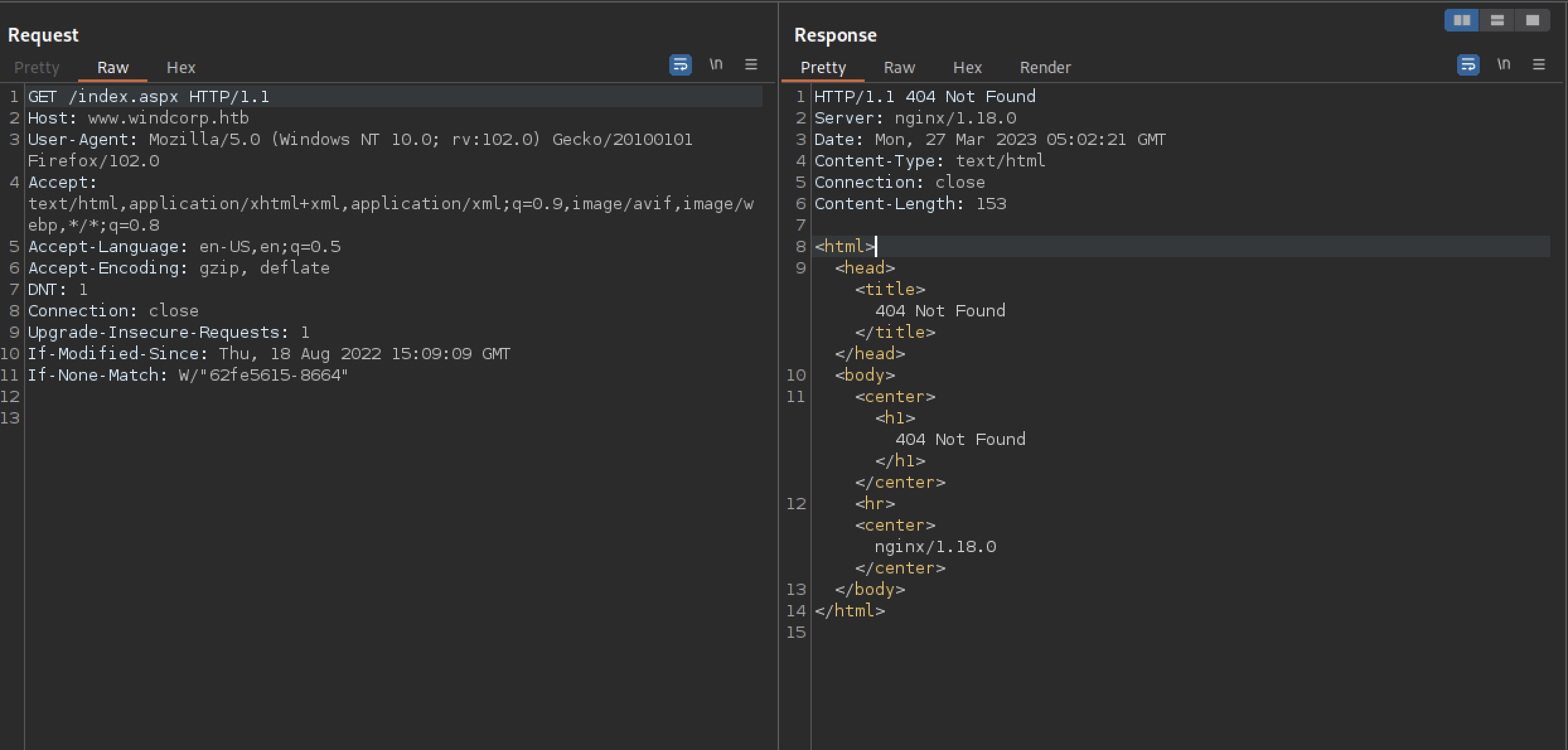1568x750 pixels.
Task: Open Request panel hamburger options menu
Action: tap(751, 64)
